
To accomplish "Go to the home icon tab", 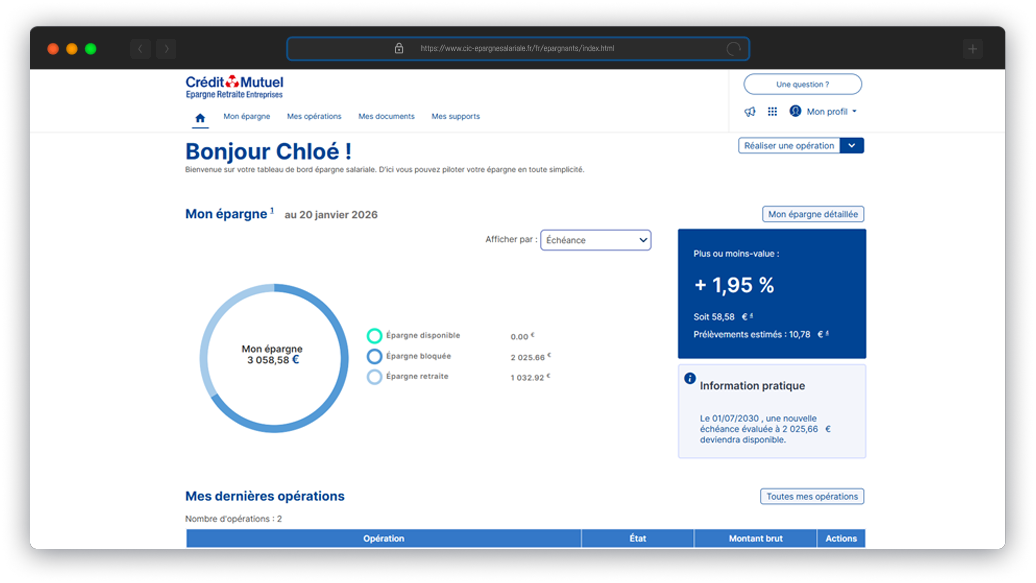I will click(200, 117).
